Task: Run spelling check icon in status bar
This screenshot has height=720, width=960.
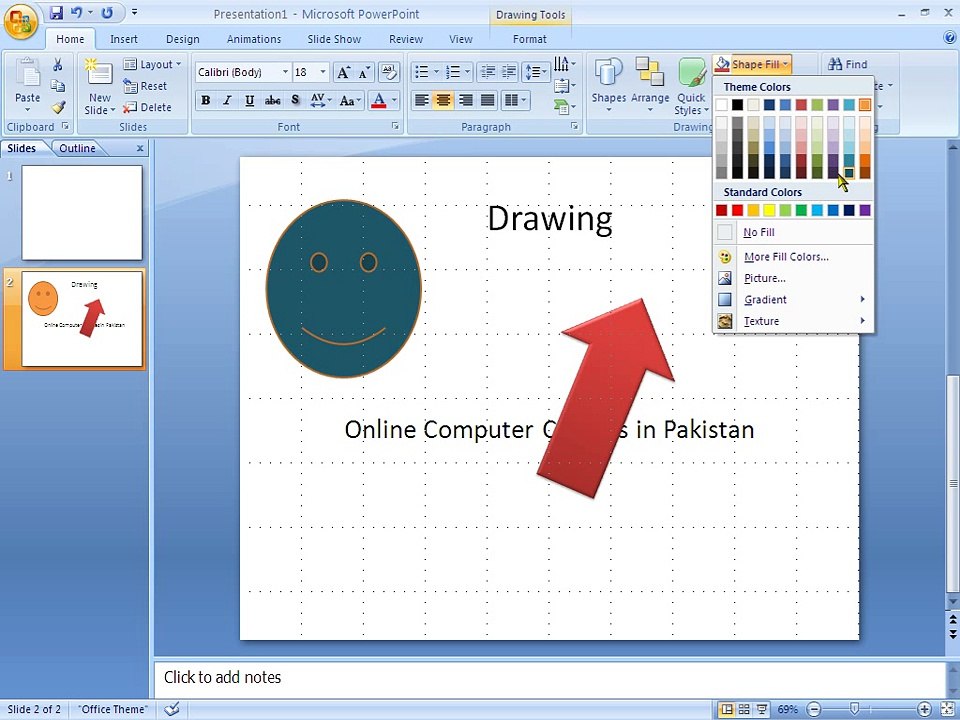Action: click(172, 709)
